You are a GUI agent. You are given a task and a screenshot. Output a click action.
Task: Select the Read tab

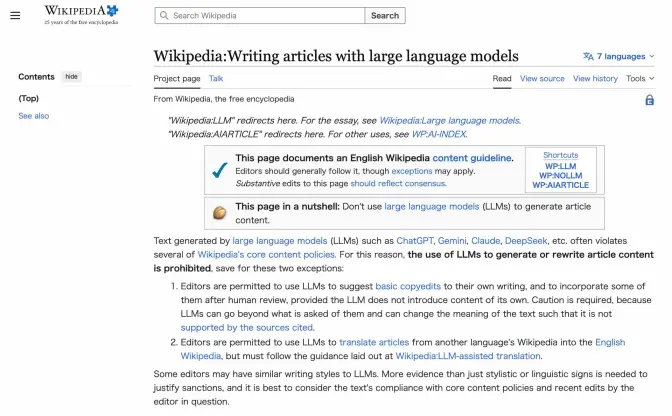(x=502, y=78)
